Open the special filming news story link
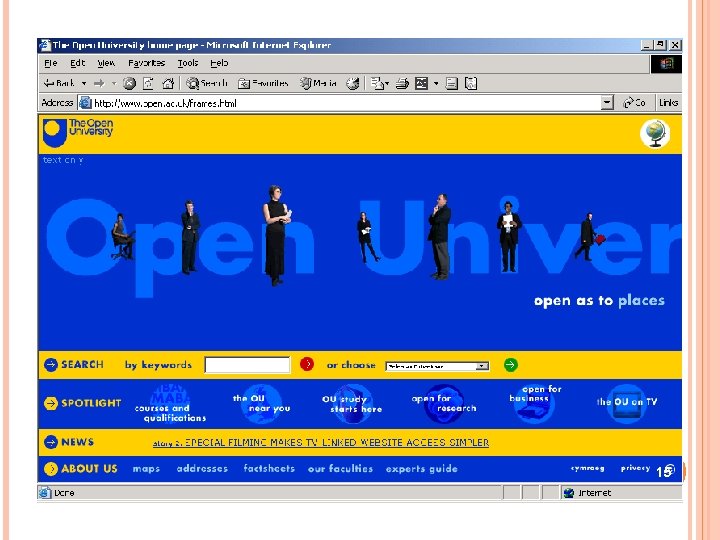 pyautogui.click(x=321, y=443)
